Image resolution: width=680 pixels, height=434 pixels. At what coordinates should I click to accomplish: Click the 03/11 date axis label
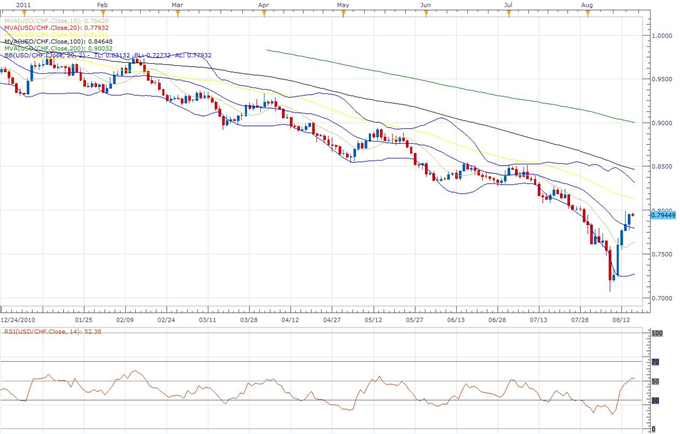[x=208, y=320]
